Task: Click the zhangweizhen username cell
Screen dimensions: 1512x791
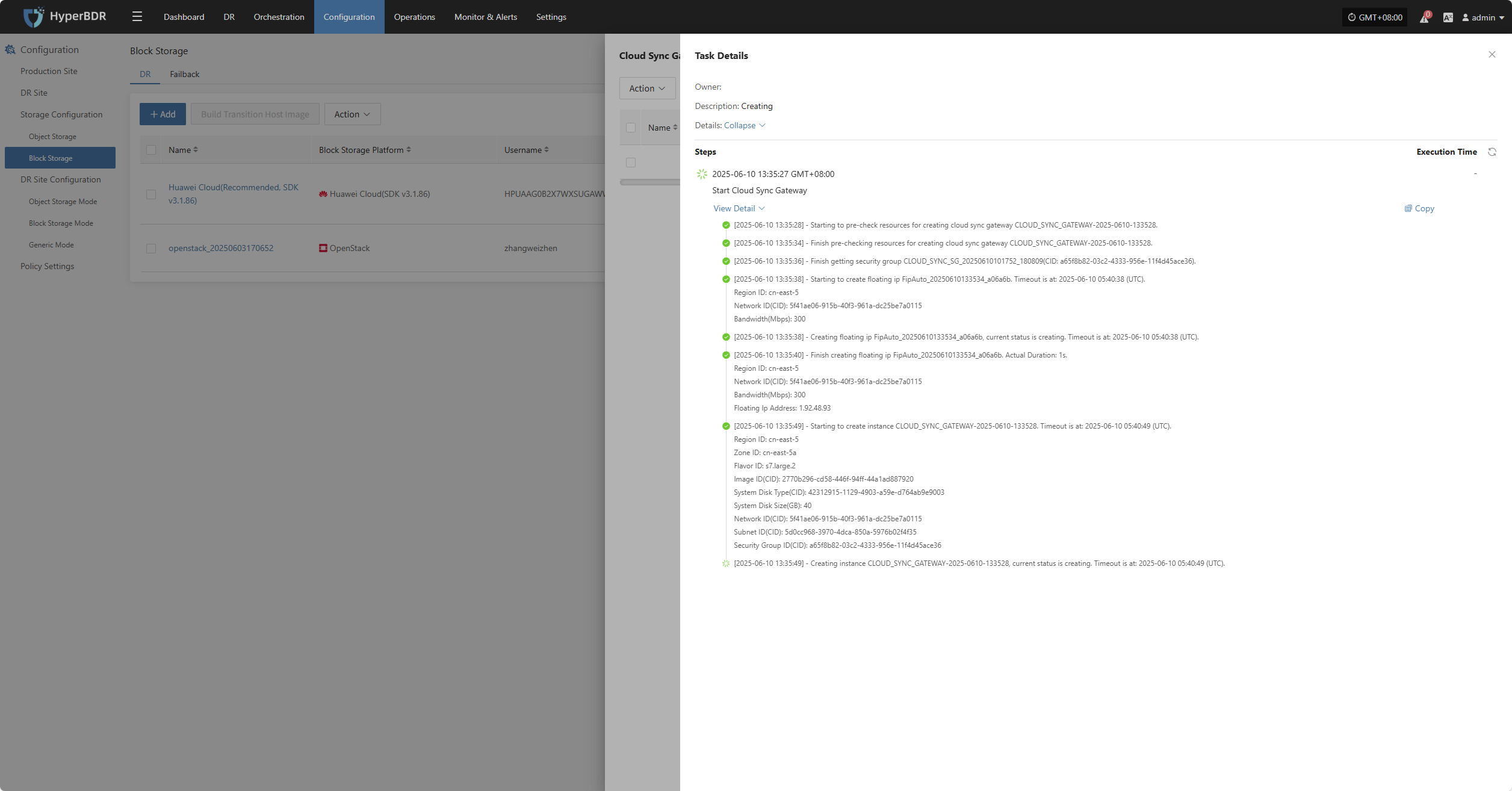Action: pos(531,248)
